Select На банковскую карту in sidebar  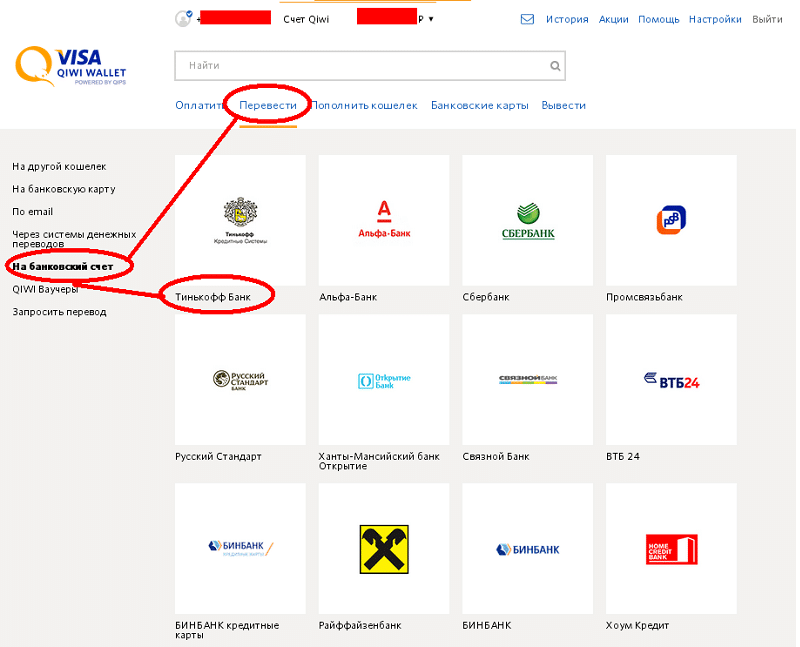64,189
